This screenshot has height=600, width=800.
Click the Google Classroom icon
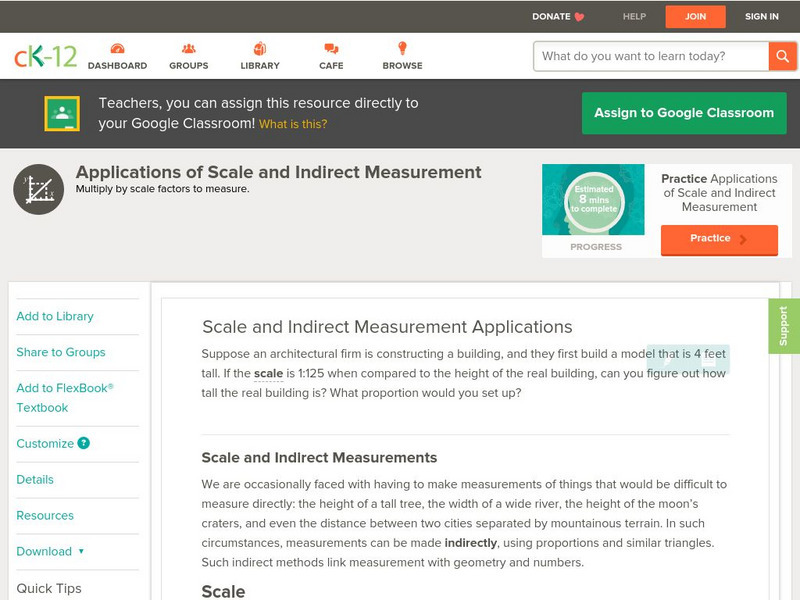pyautogui.click(x=62, y=114)
